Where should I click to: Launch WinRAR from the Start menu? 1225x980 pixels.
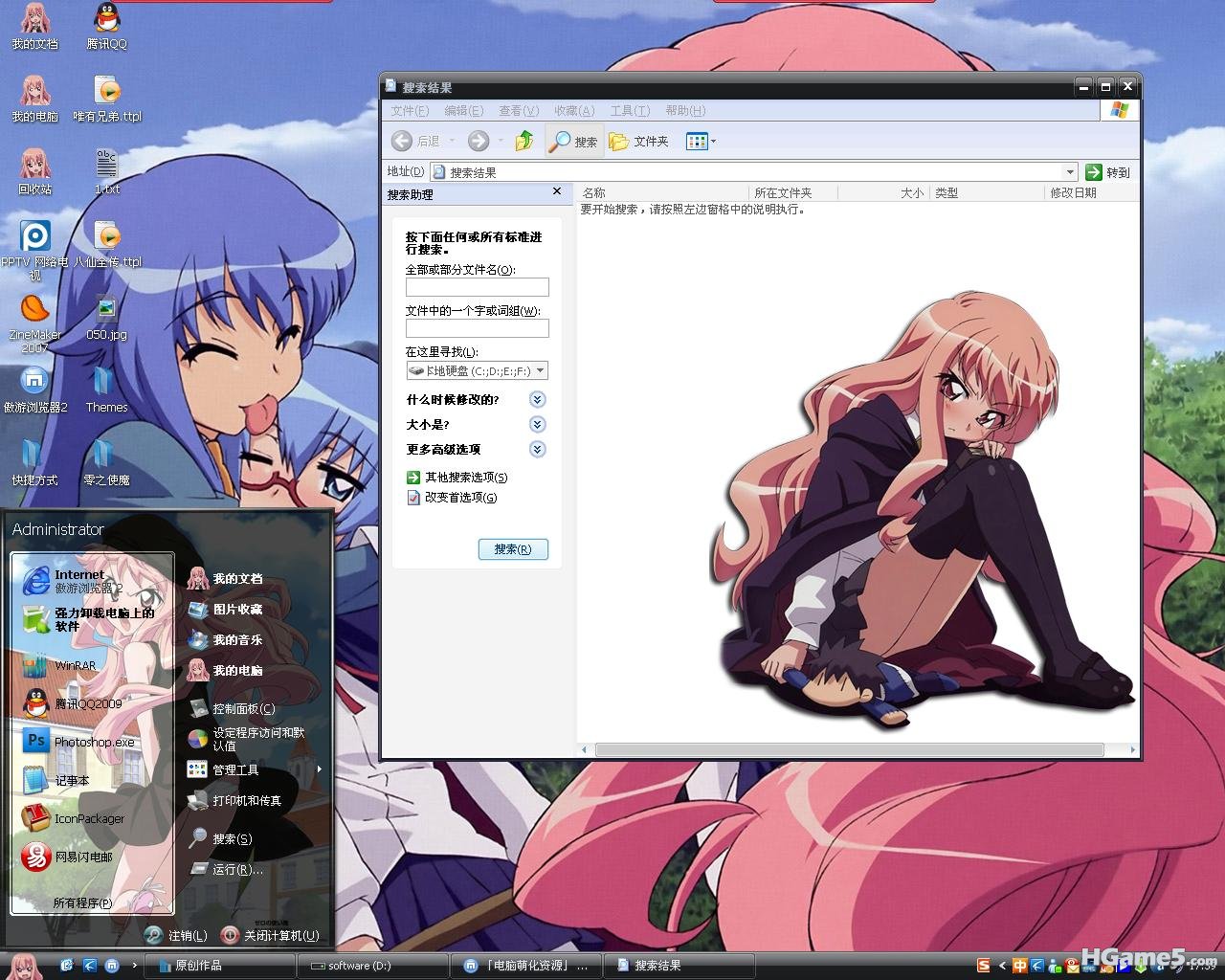point(92,665)
